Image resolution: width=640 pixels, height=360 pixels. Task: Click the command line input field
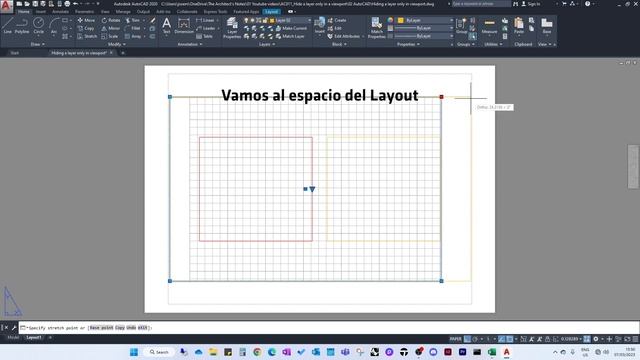click(x=329, y=328)
